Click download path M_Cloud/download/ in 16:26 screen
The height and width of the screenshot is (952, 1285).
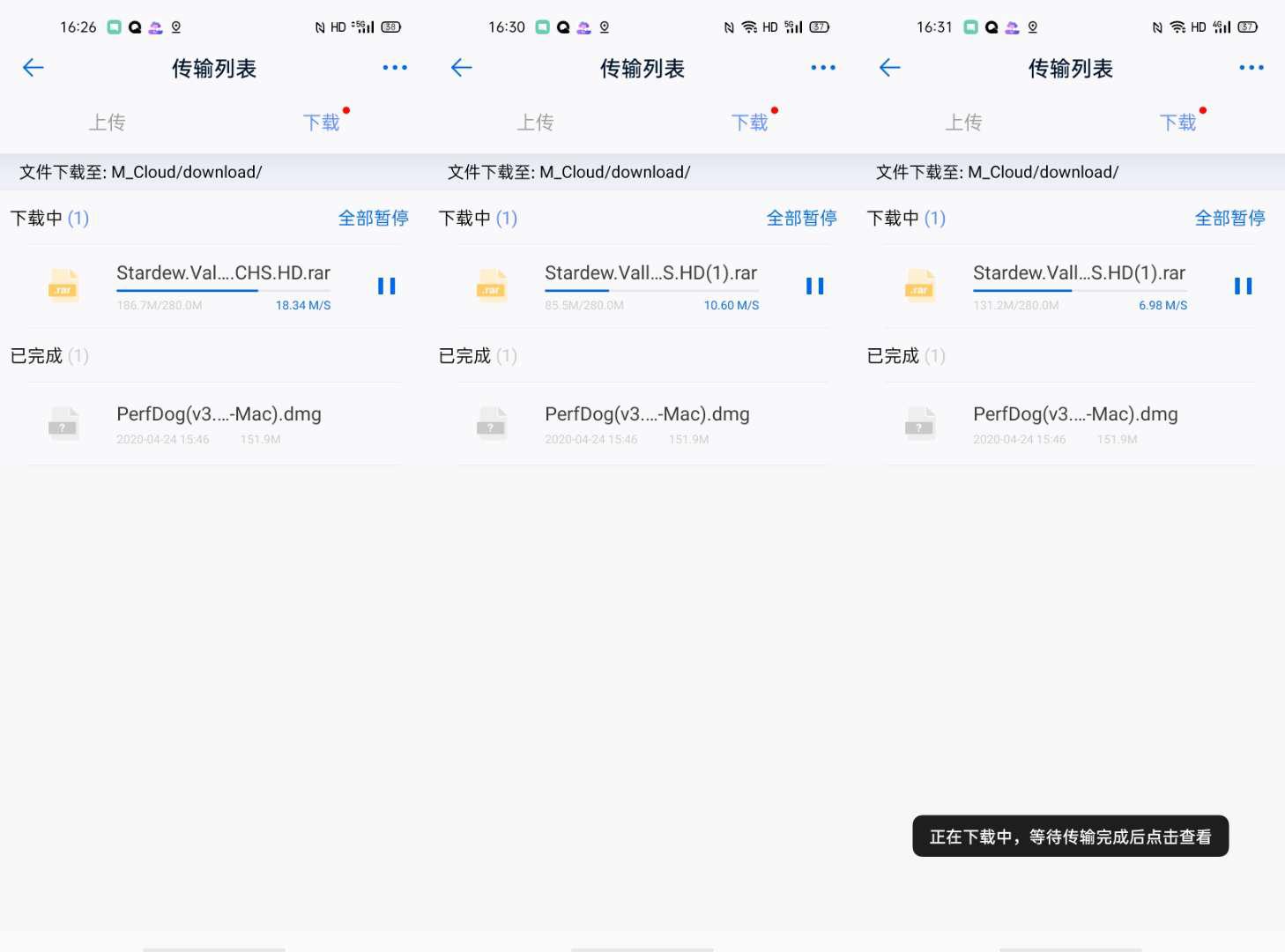(x=187, y=173)
